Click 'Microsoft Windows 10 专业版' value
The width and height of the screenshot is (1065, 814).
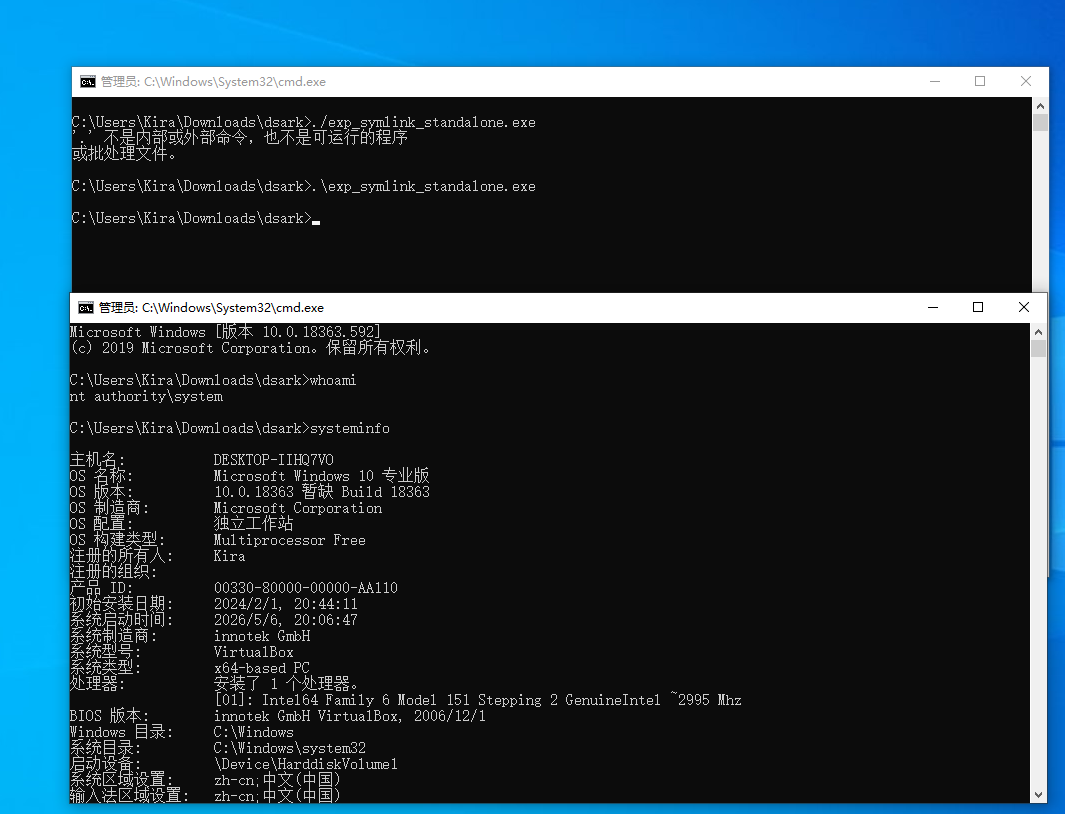[321, 476]
